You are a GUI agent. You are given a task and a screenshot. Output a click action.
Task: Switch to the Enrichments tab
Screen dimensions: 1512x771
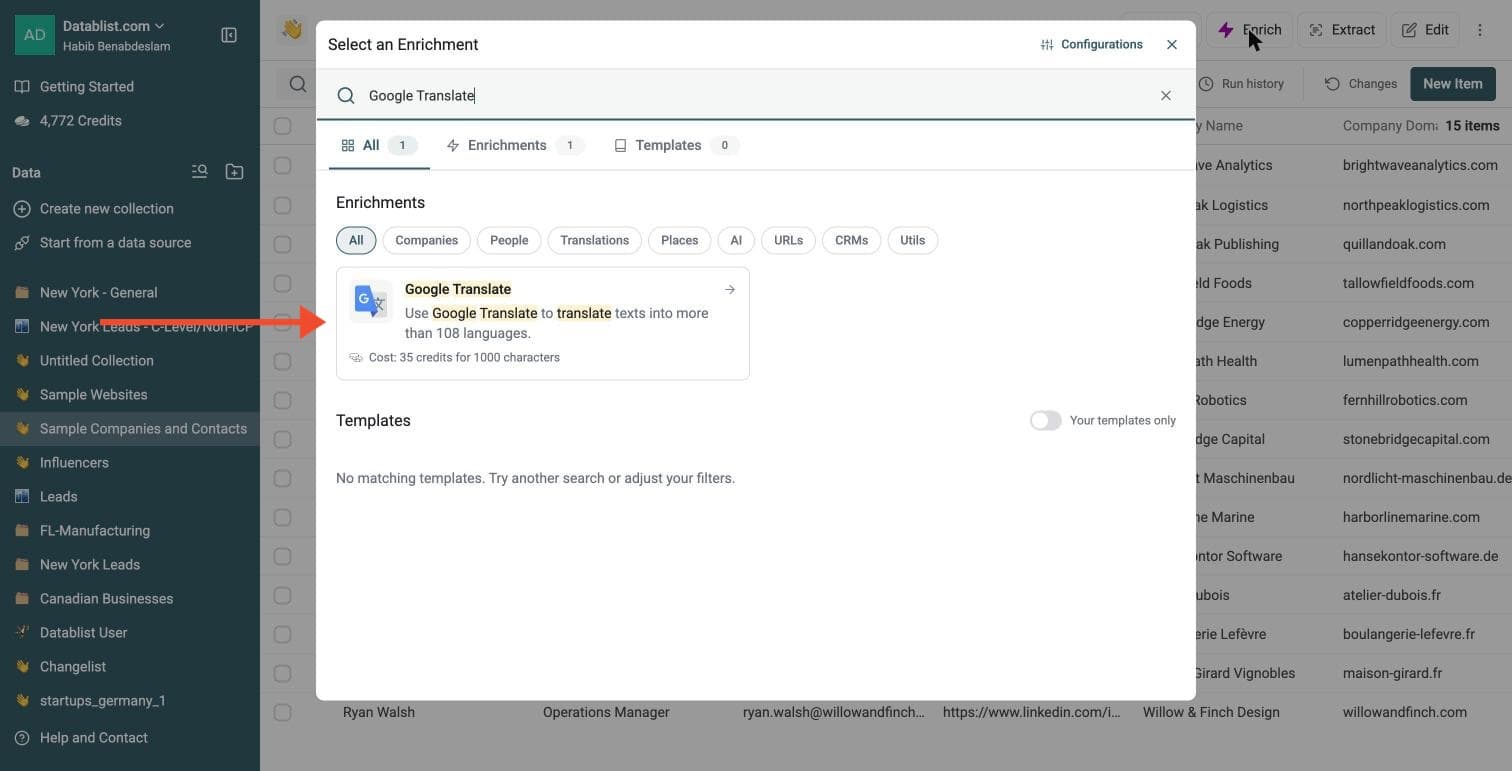pos(515,145)
